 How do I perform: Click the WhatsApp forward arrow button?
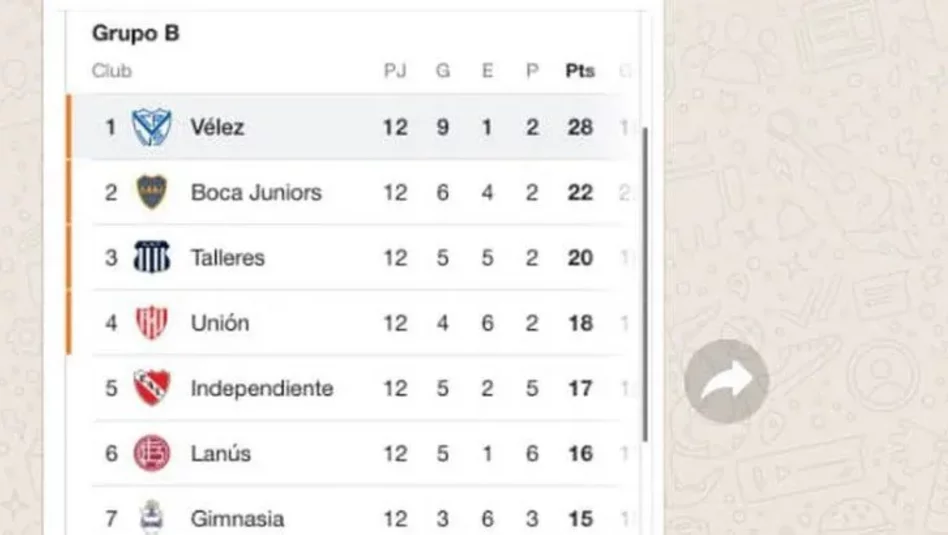[x=726, y=381]
